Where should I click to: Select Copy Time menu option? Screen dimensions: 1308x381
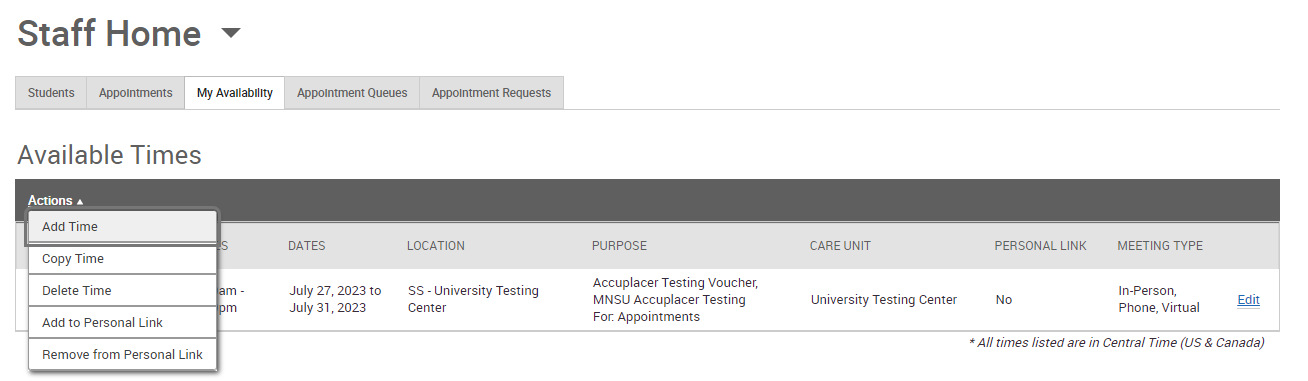123,259
